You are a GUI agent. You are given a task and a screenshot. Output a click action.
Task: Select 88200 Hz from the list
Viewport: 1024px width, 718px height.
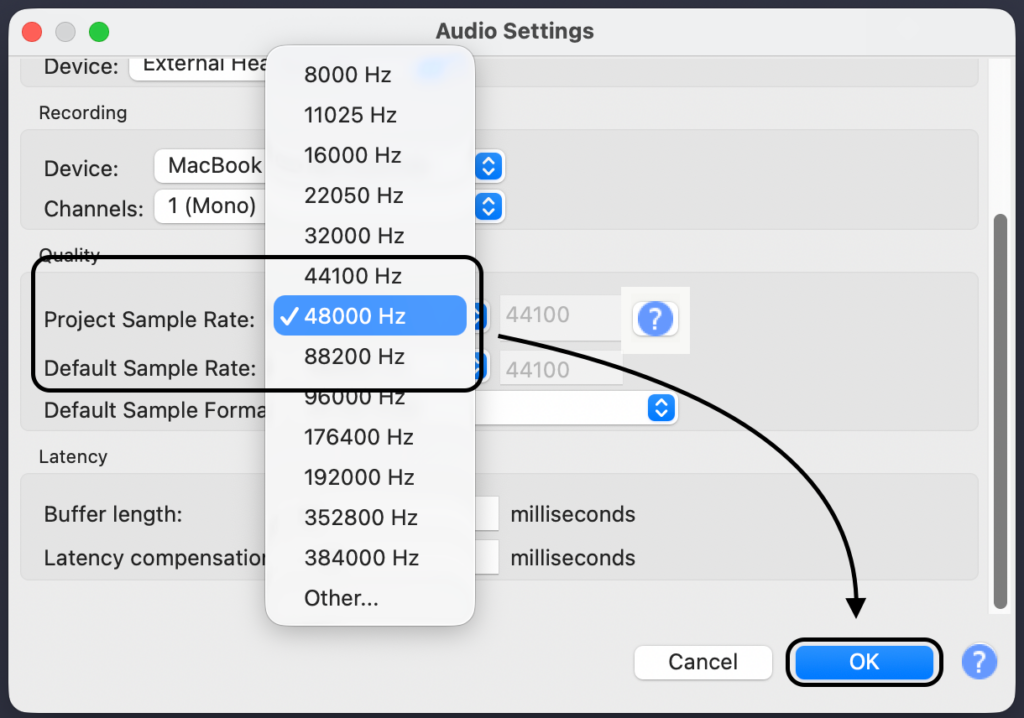(x=353, y=356)
